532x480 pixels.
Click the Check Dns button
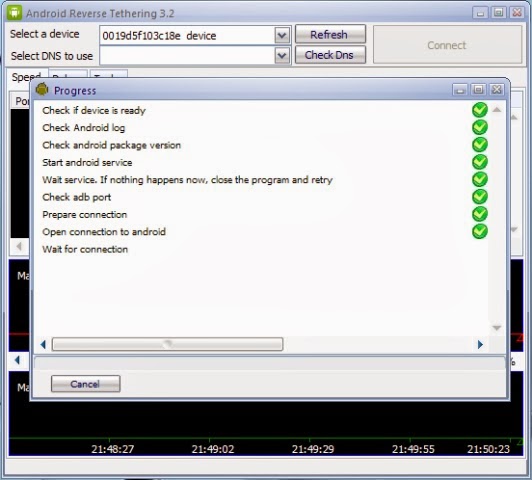[330, 55]
